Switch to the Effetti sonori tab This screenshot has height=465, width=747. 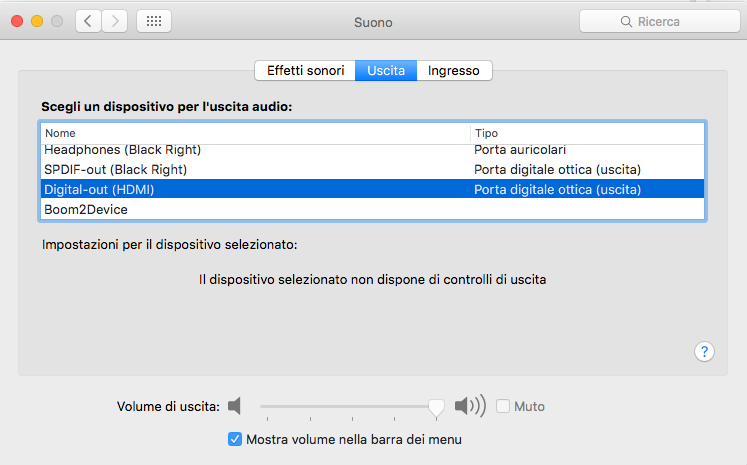click(305, 71)
